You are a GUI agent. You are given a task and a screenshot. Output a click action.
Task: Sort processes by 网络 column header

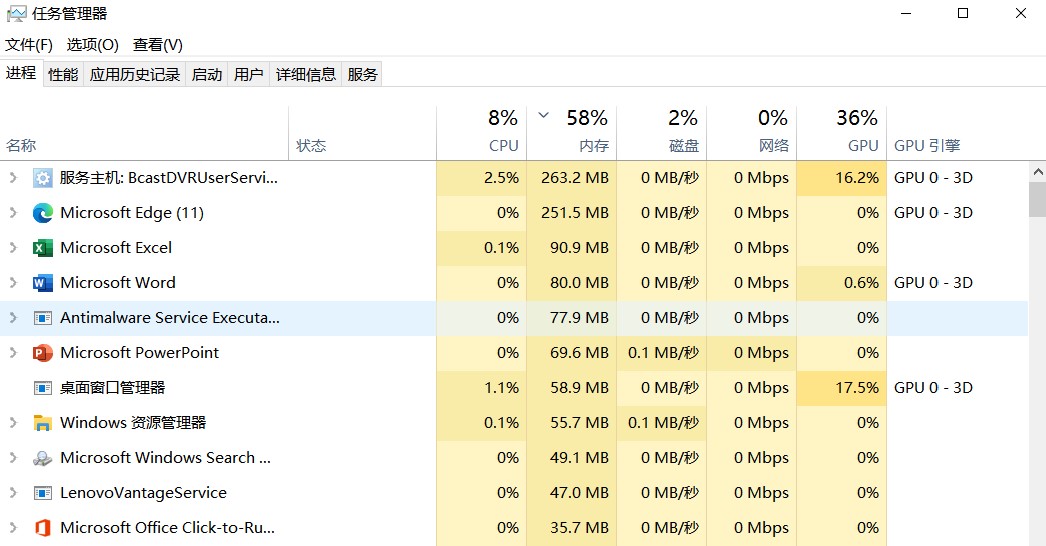[752, 133]
